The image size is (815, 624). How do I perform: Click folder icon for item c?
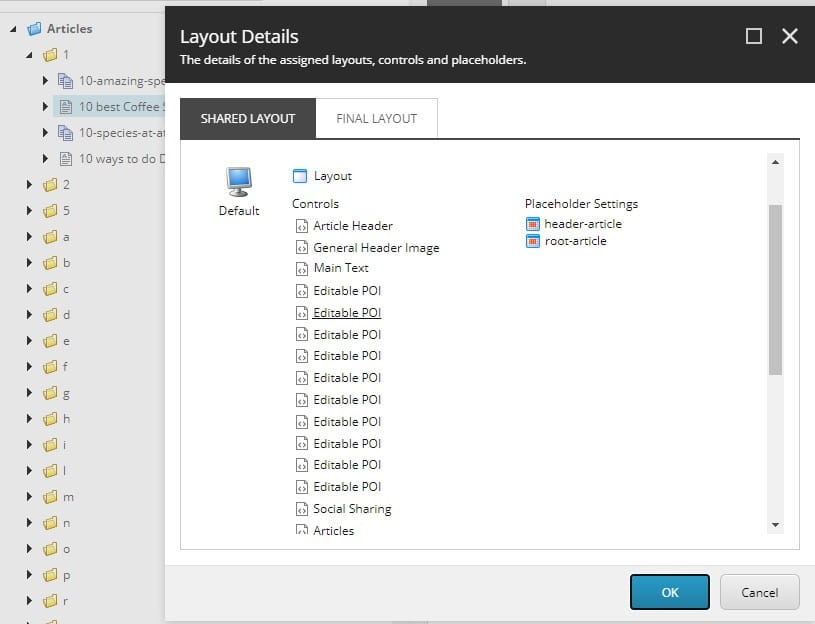tap(50, 289)
